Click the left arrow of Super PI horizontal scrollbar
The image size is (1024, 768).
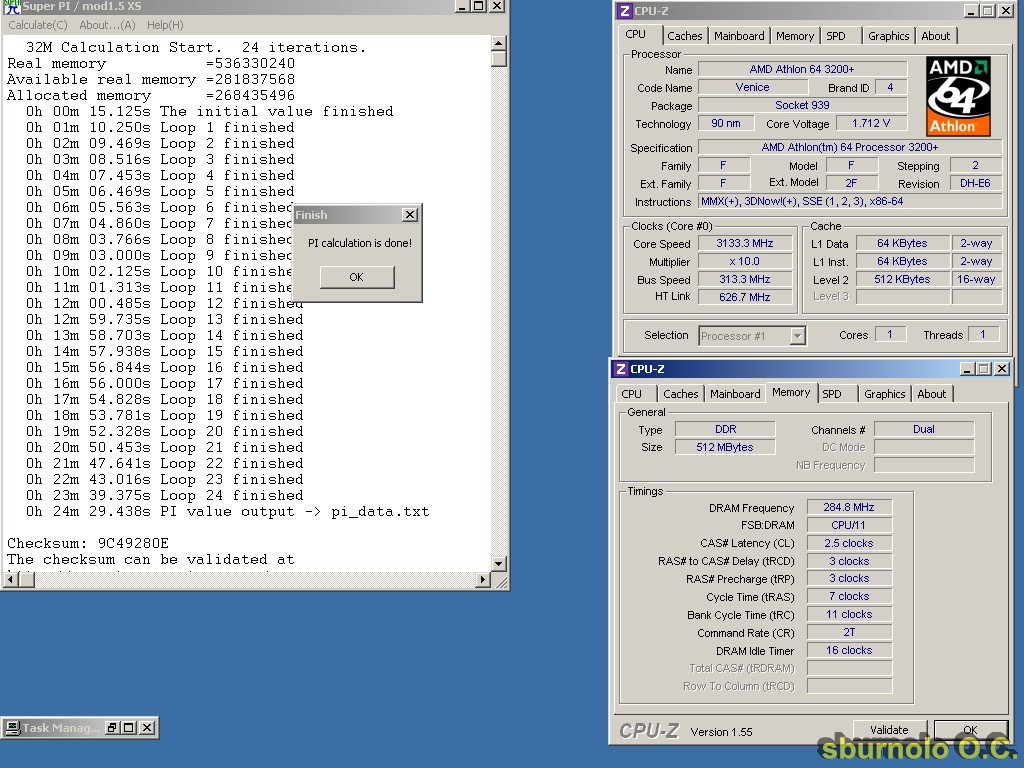pyautogui.click(x=11, y=579)
